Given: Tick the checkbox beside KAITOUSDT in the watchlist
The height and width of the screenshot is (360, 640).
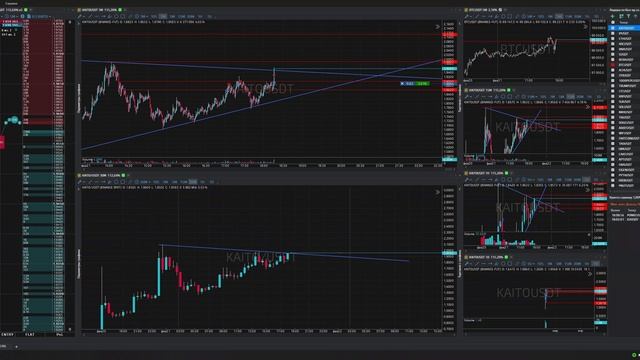Looking at the screenshot, I should [x=613, y=28].
